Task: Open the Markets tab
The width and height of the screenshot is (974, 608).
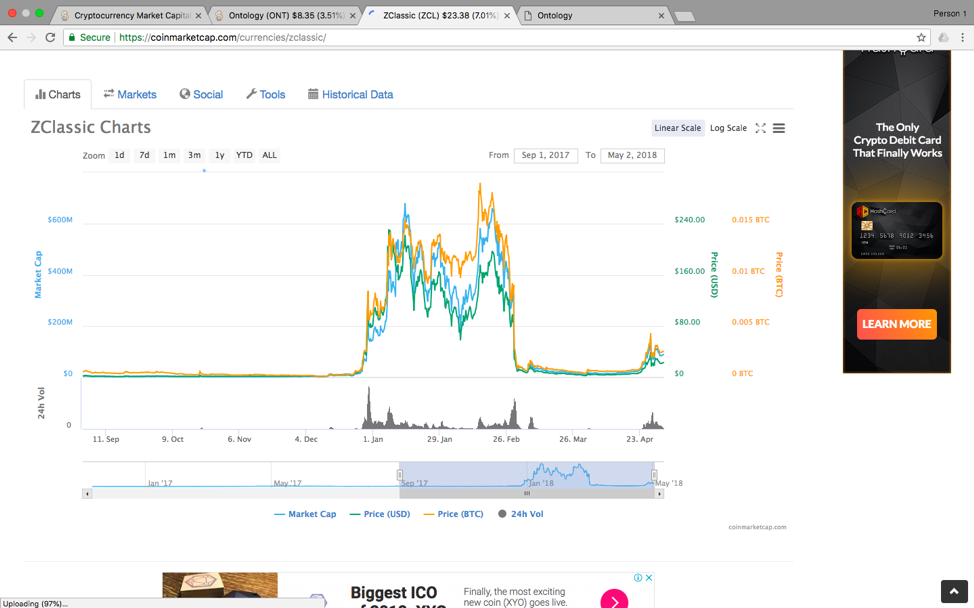Action: coord(130,94)
